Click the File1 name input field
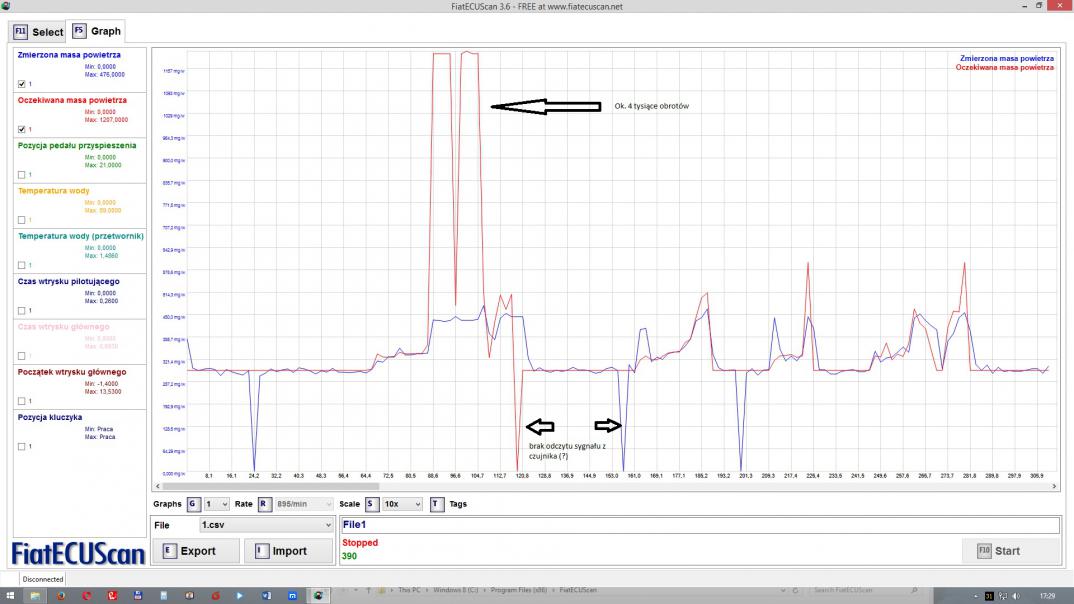 coord(700,525)
